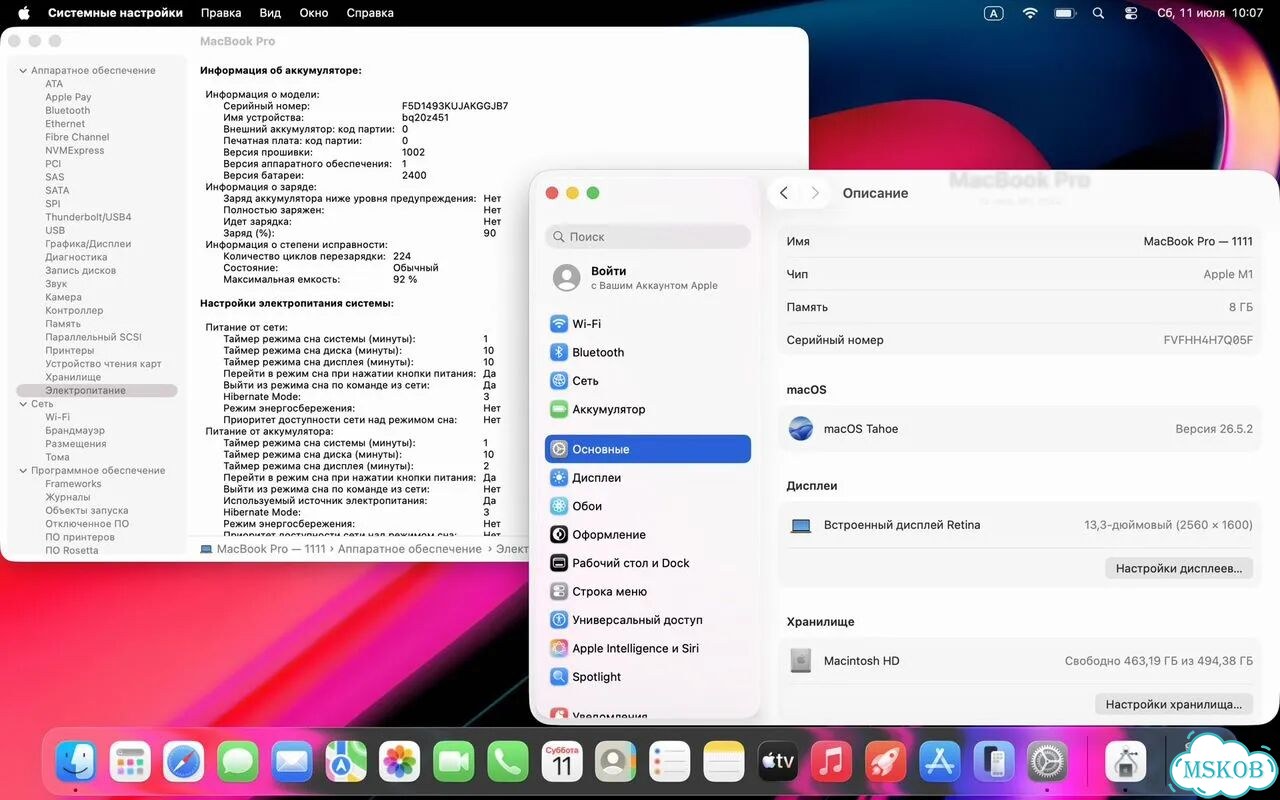Click the date and time in the menu bar
The height and width of the screenshot is (800, 1280).
pos(1210,13)
